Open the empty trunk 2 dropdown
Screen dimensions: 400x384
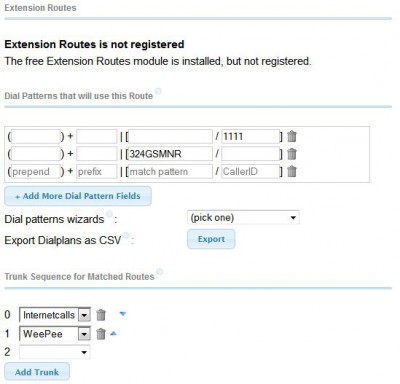pyautogui.click(x=55, y=352)
